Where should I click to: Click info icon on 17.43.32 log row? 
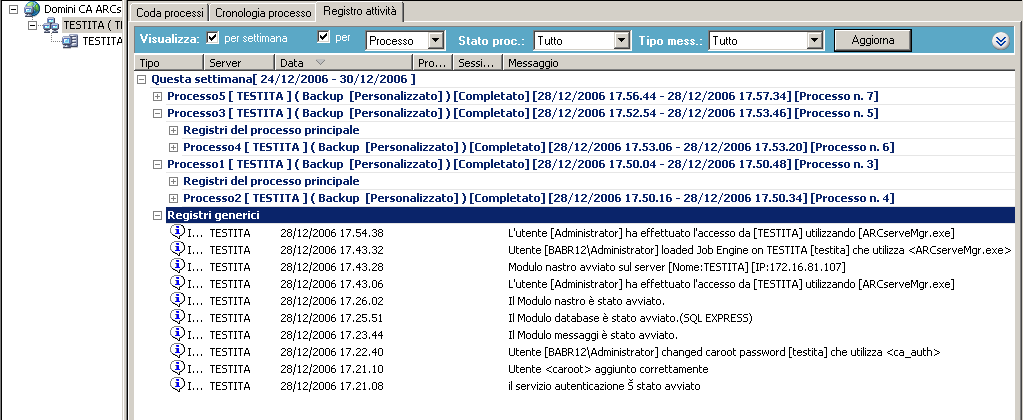point(178,249)
